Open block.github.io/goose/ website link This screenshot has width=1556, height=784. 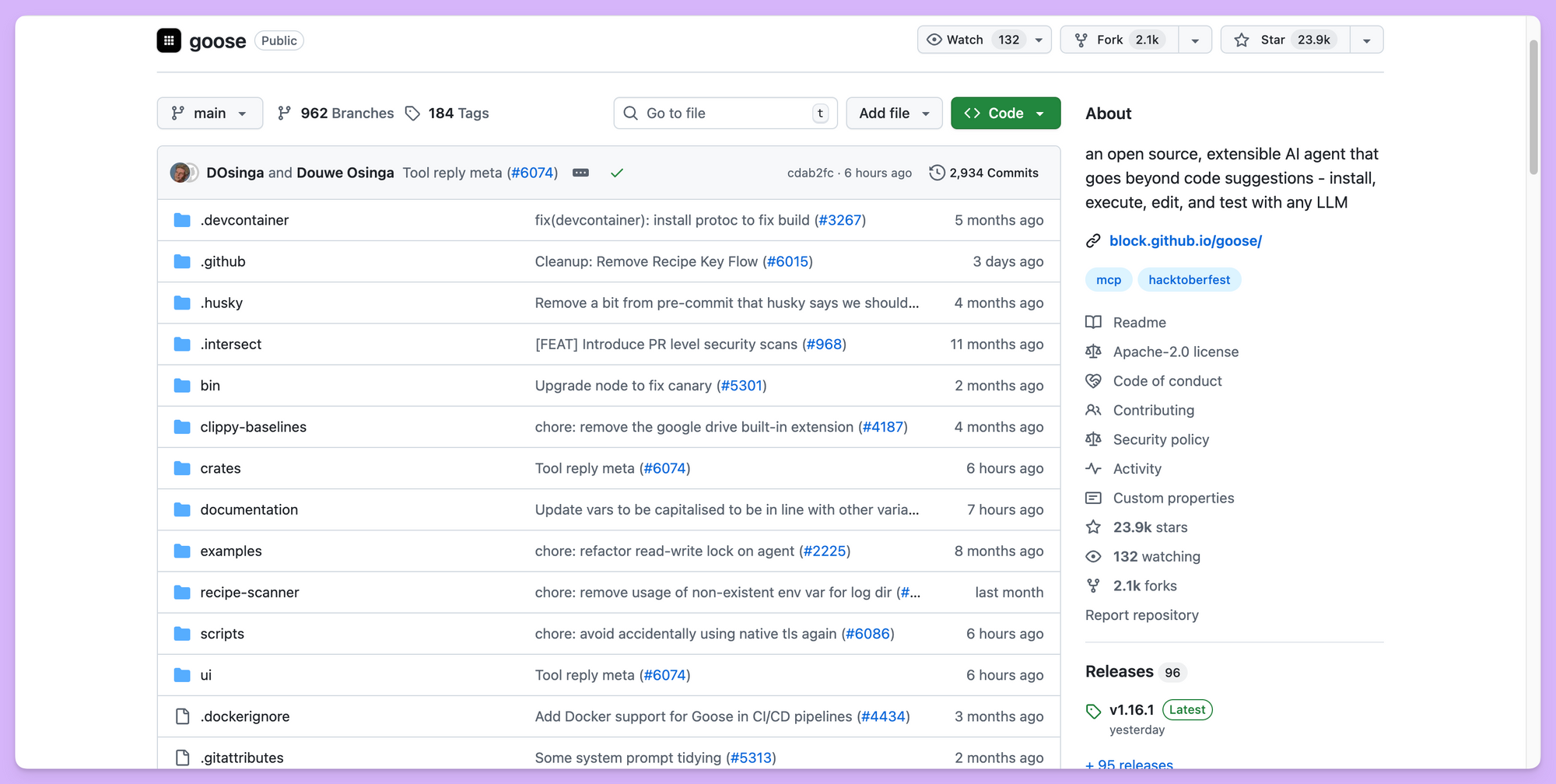(1185, 241)
